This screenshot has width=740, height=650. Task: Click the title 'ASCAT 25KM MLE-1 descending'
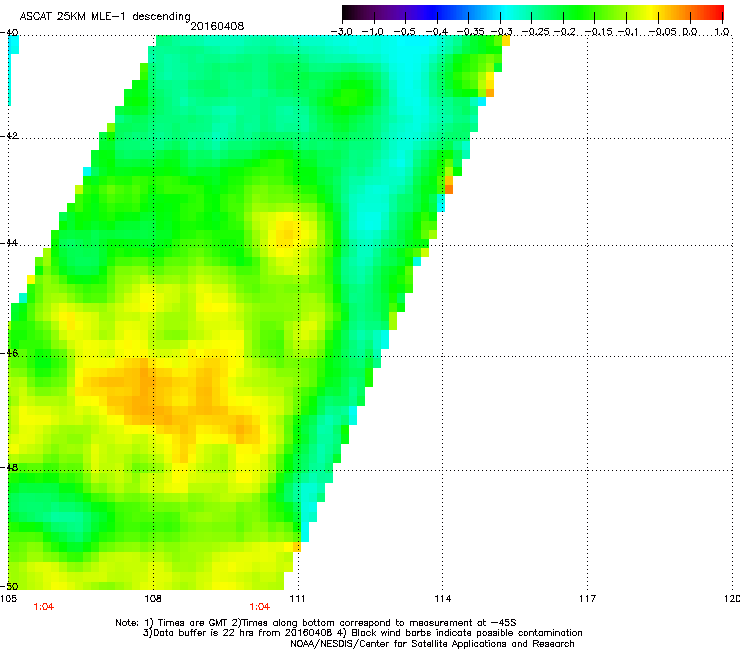click(105, 16)
